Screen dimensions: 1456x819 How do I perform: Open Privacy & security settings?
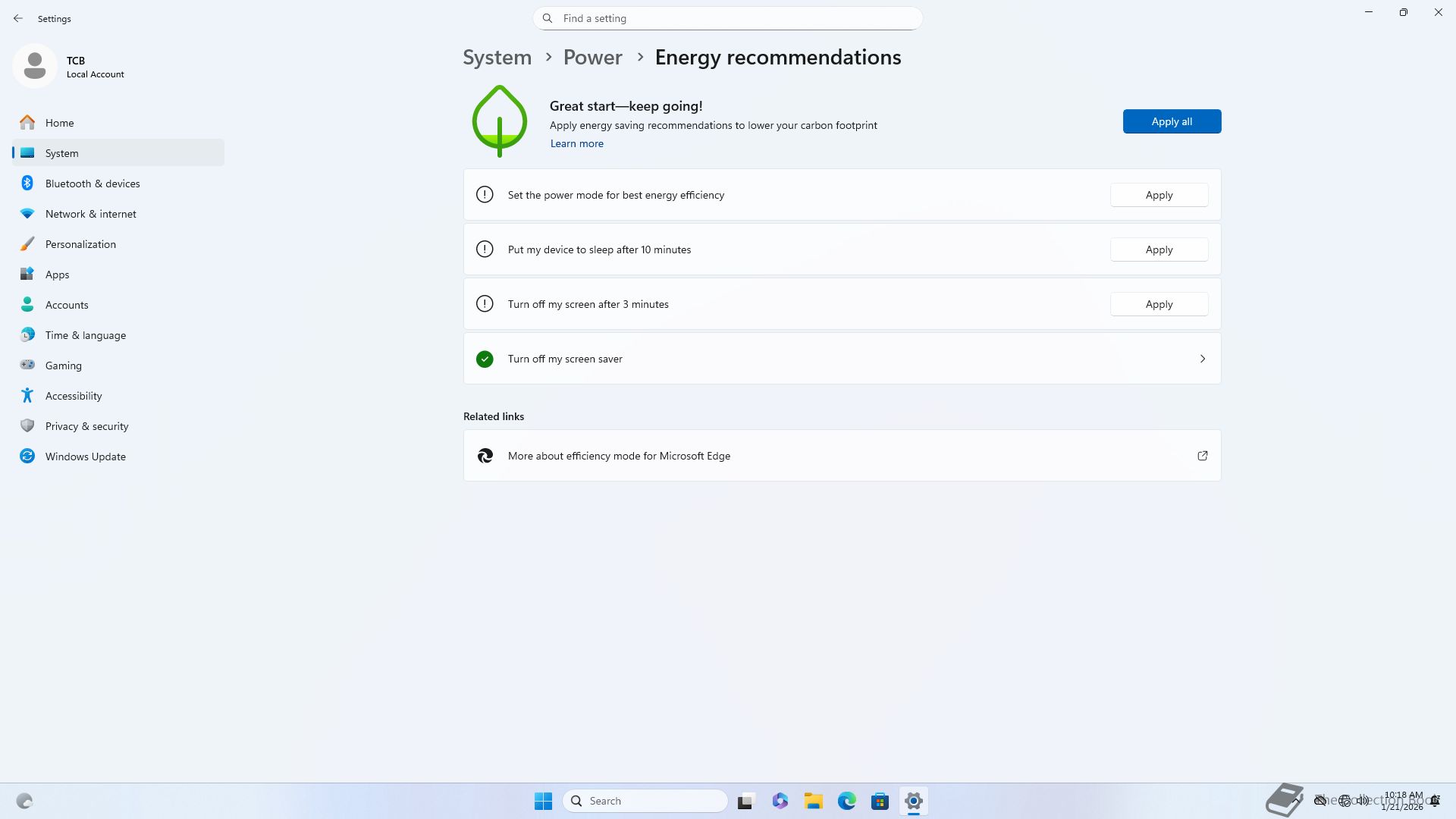[87, 426]
